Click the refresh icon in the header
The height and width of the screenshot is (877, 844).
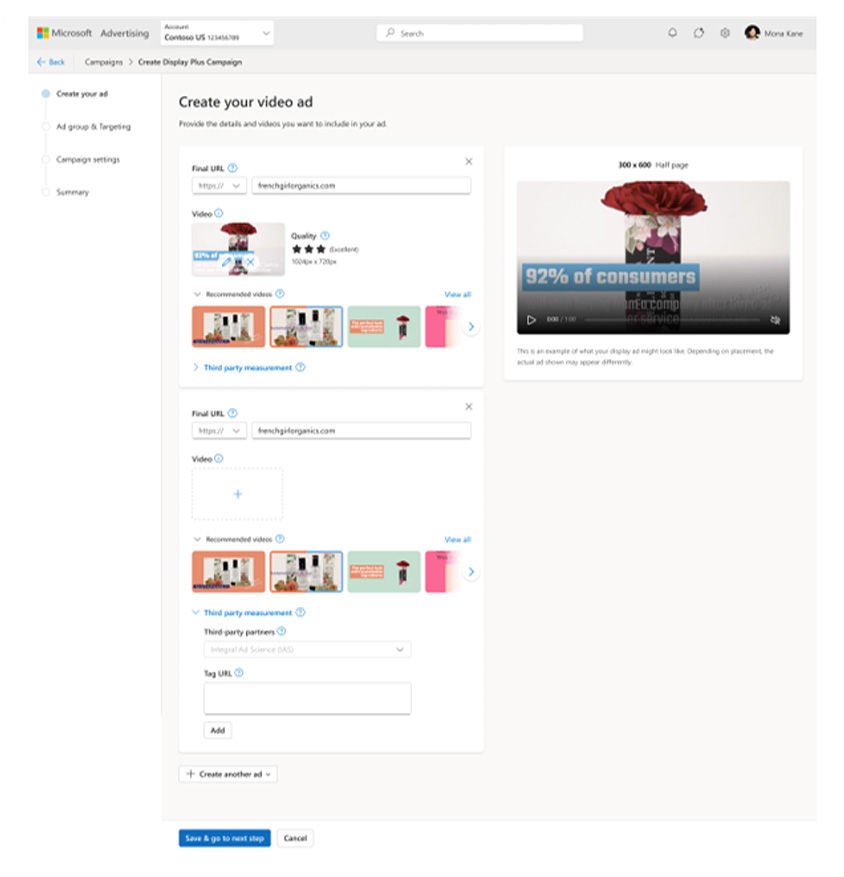click(699, 33)
